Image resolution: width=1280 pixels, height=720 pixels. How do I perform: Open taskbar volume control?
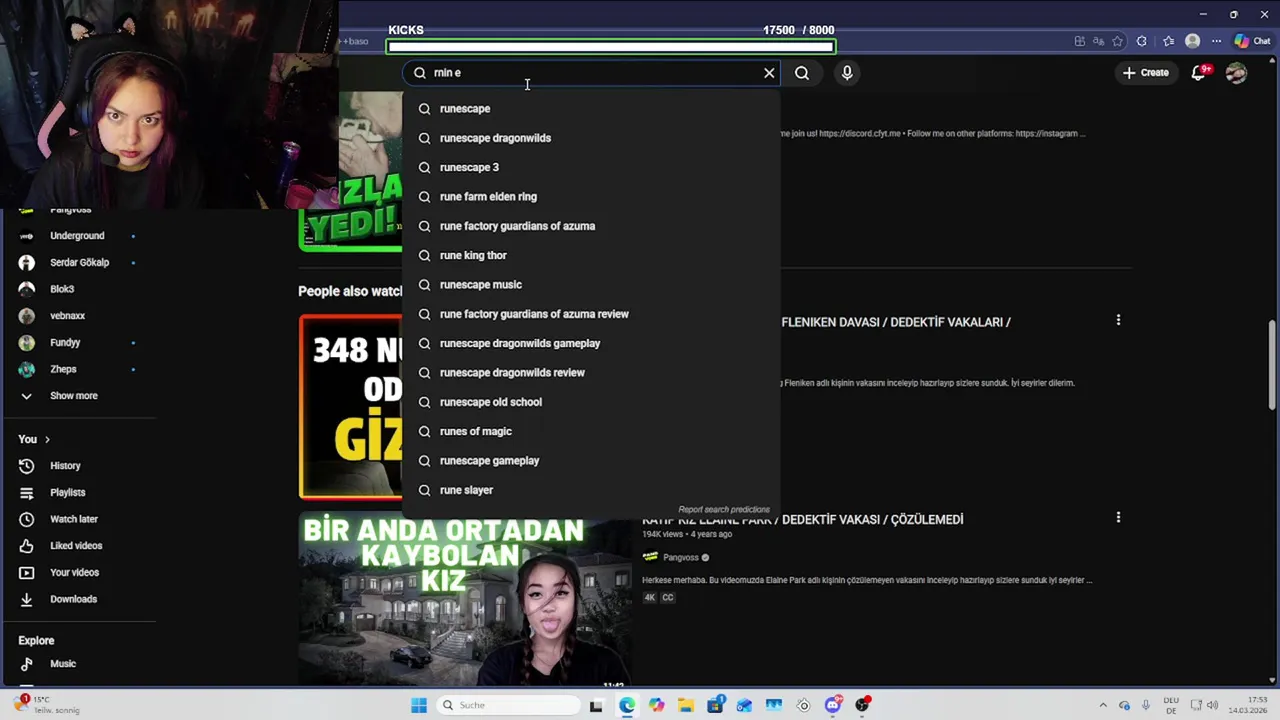(x=1212, y=705)
